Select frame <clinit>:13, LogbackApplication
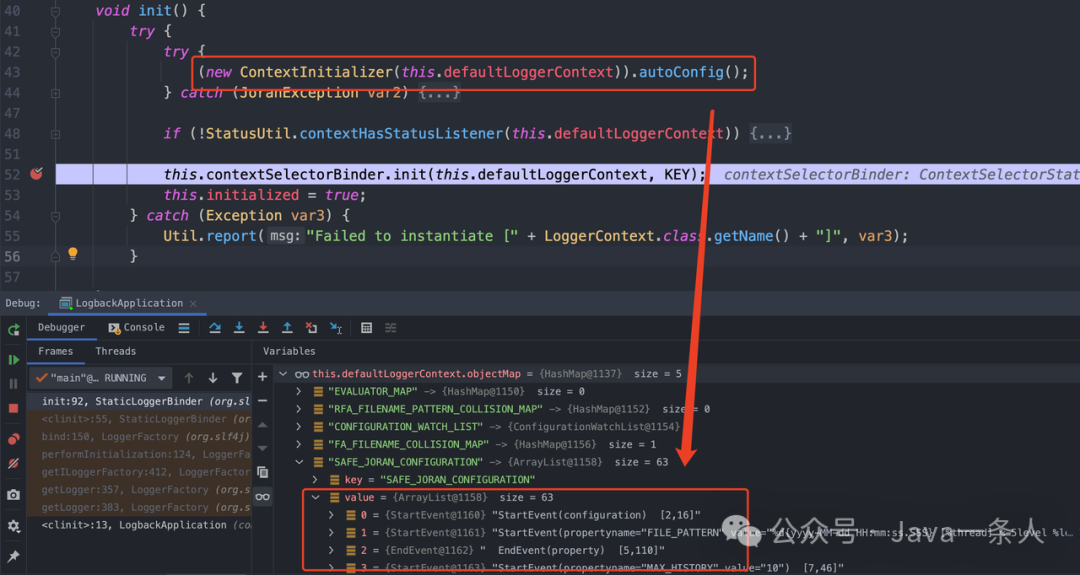 [x=139, y=525]
